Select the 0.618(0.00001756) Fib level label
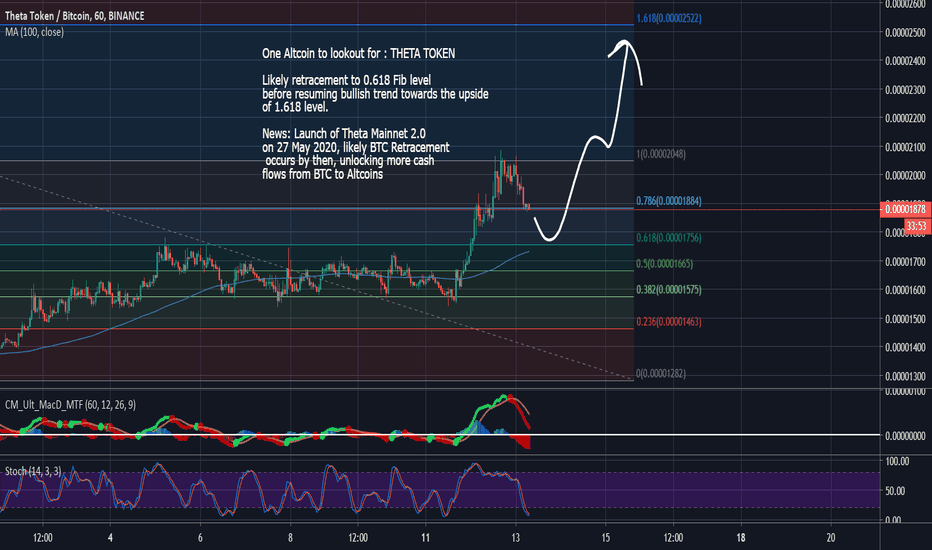Viewport: 932px width, 550px height. 669,238
